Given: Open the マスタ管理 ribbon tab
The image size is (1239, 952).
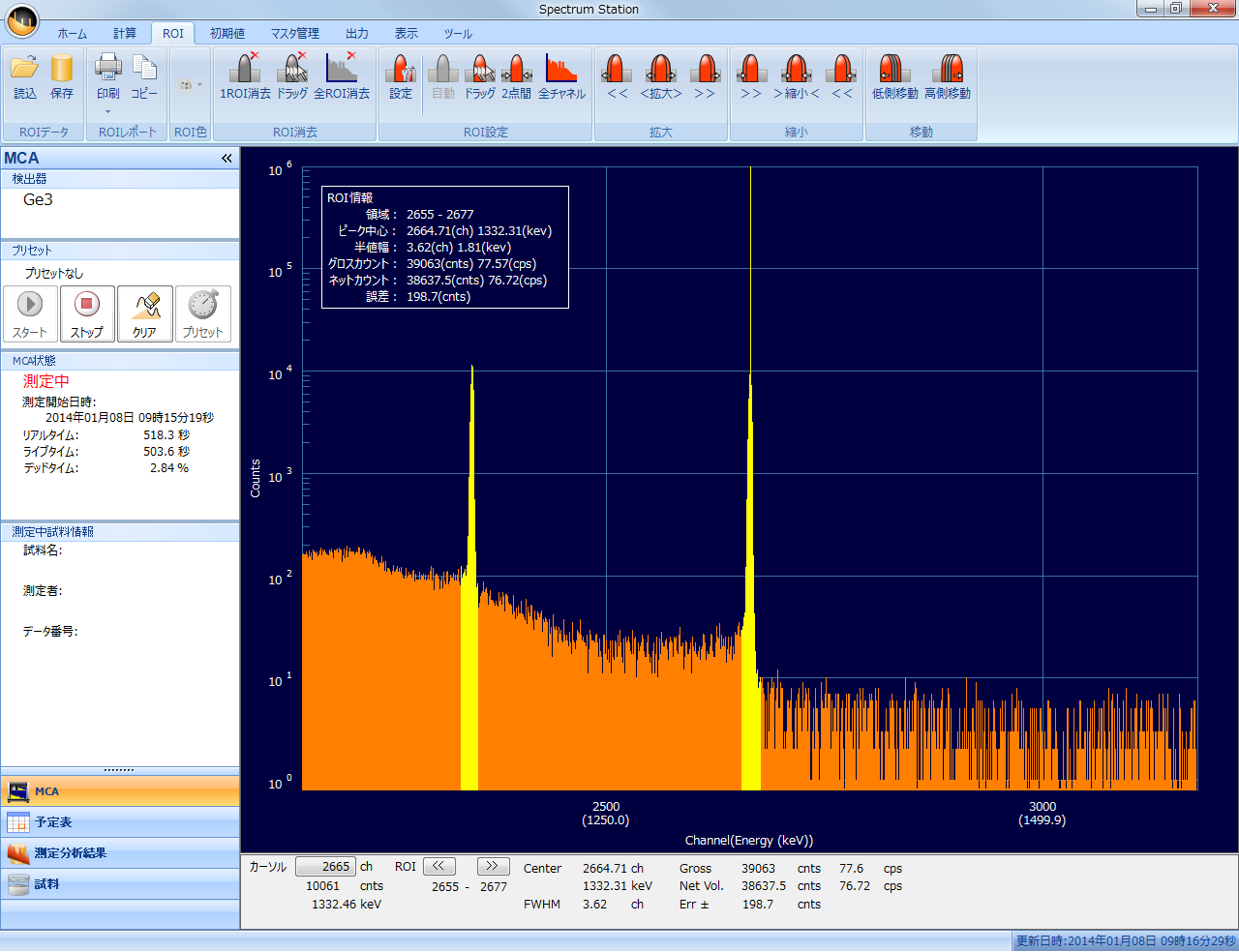Looking at the screenshot, I should click(x=295, y=34).
